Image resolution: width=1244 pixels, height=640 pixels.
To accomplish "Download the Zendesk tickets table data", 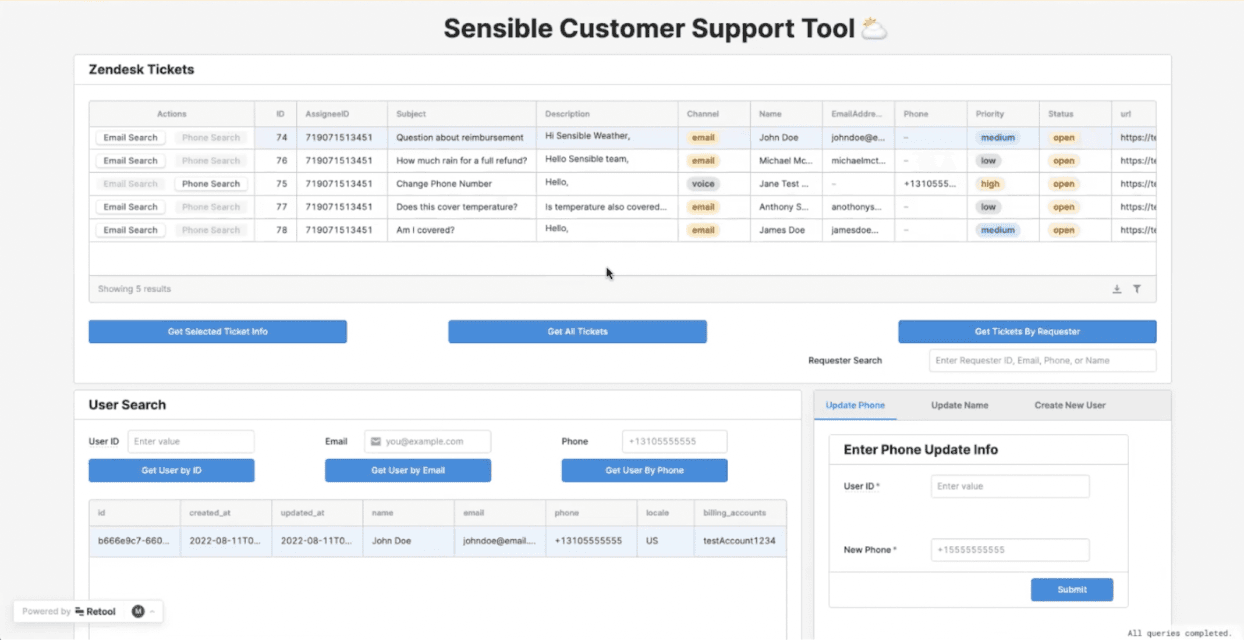I will coord(1117,288).
